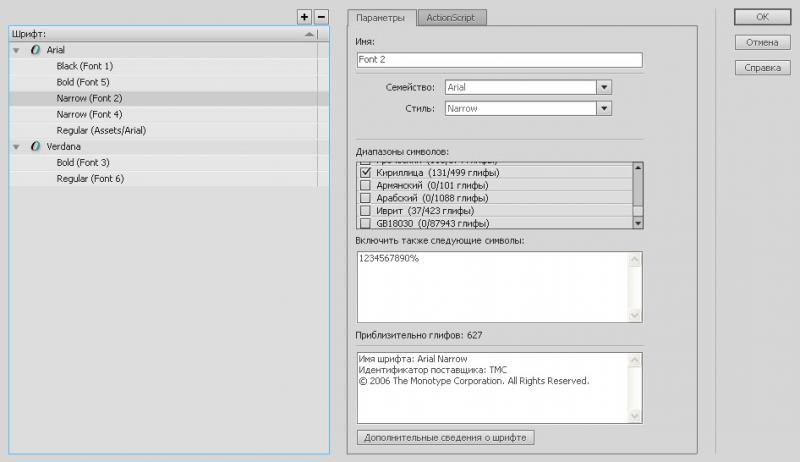Image resolution: width=800 pixels, height=462 pixels.
Task: Click the Arial font family icon
Action: pyautogui.click(x=35, y=49)
